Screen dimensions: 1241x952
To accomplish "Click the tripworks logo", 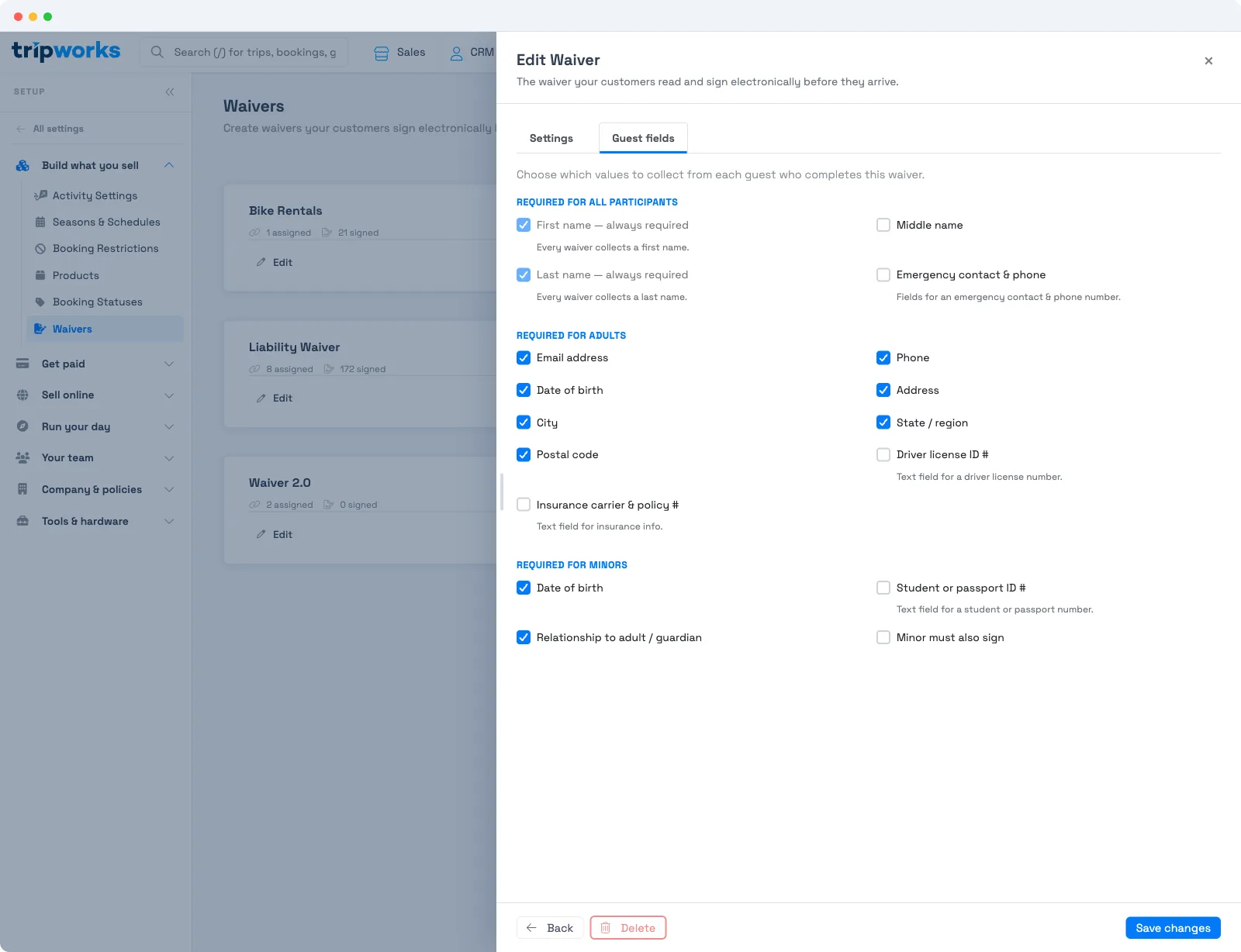I will 66,51.
